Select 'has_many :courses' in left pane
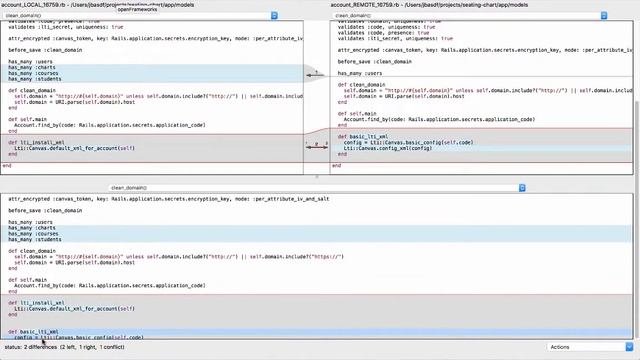The height and width of the screenshot is (360, 640). pyautogui.click(x=33, y=73)
